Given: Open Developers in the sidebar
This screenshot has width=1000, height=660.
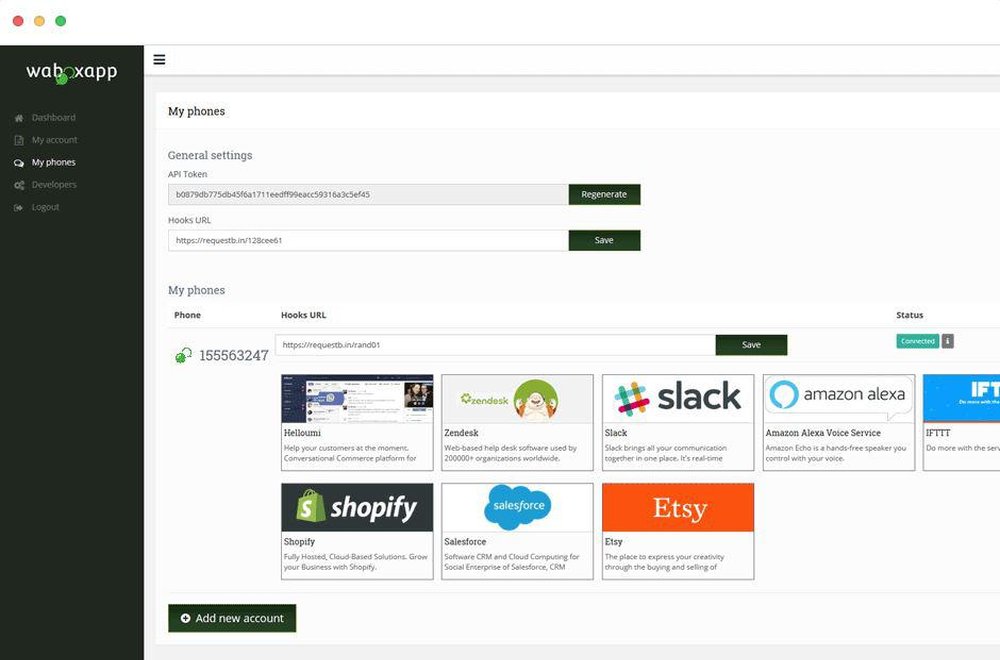Looking at the screenshot, I should [x=54, y=184].
